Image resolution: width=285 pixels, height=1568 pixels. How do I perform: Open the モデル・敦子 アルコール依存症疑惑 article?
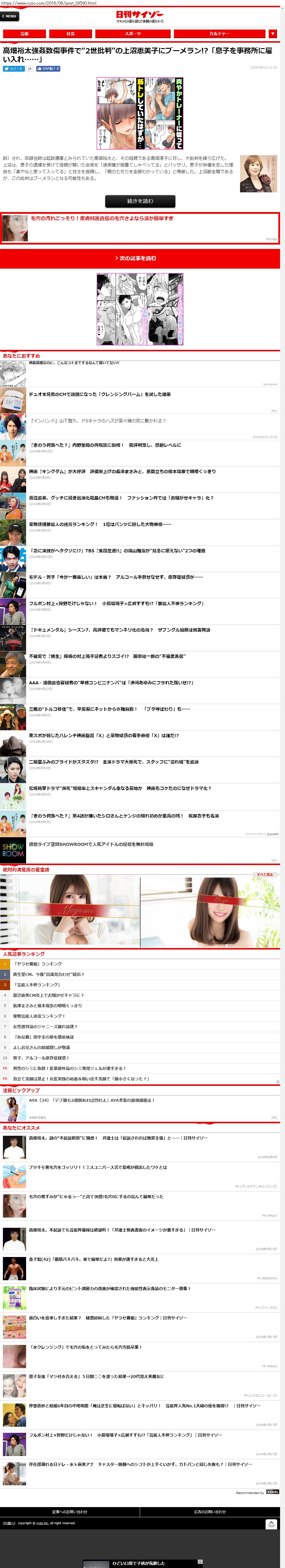(116, 576)
